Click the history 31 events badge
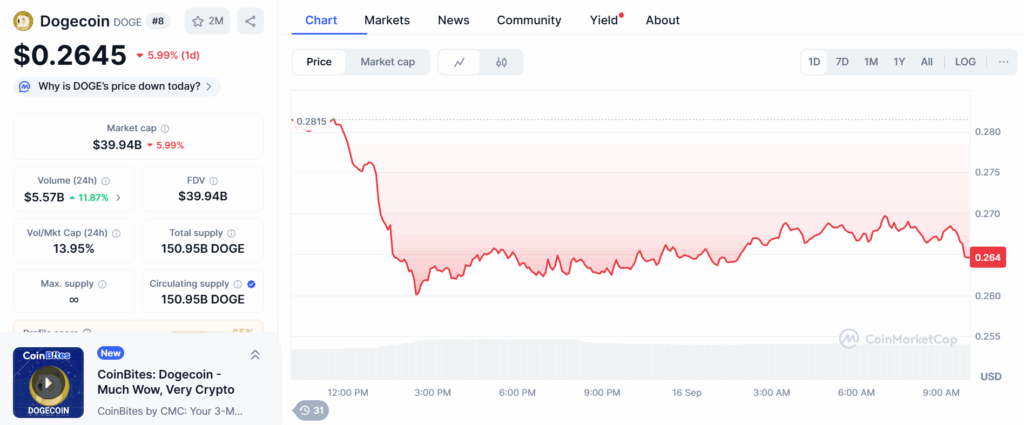1024x425 pixels. 312,411
